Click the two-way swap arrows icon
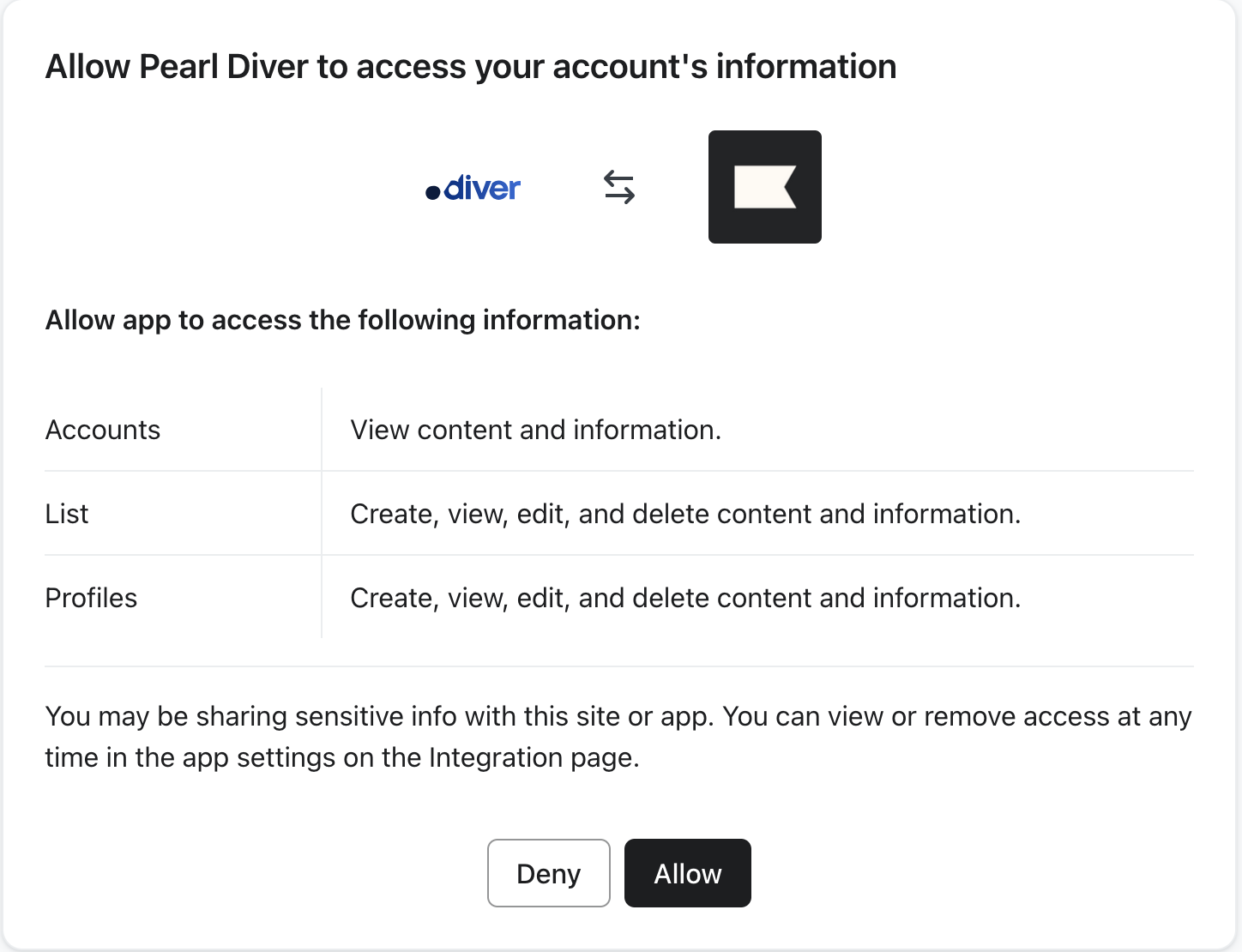Viewport: 1242px width, 952px height. [x=618, y=187]
